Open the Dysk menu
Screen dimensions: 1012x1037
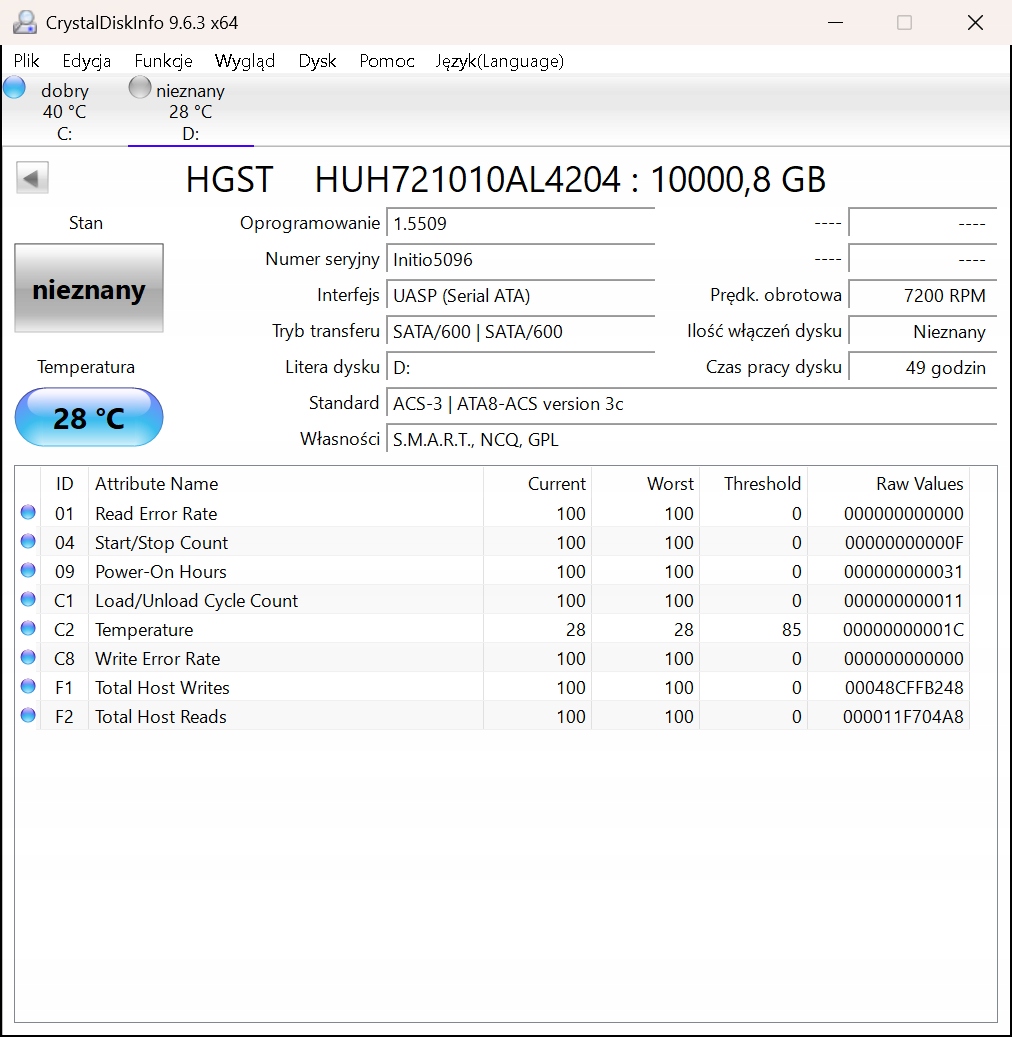[317, 61]
